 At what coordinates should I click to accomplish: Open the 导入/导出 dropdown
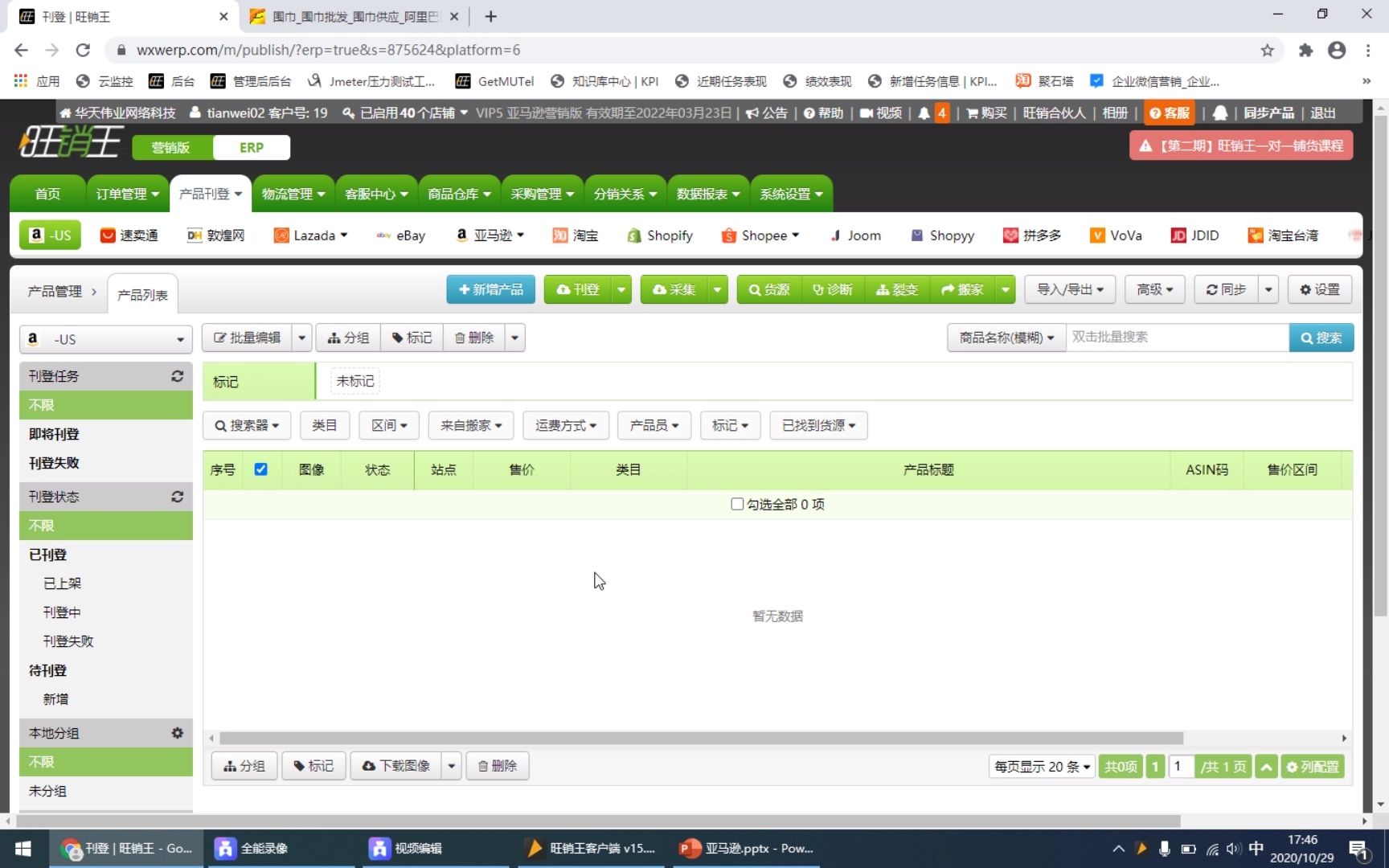(1070, 289)
